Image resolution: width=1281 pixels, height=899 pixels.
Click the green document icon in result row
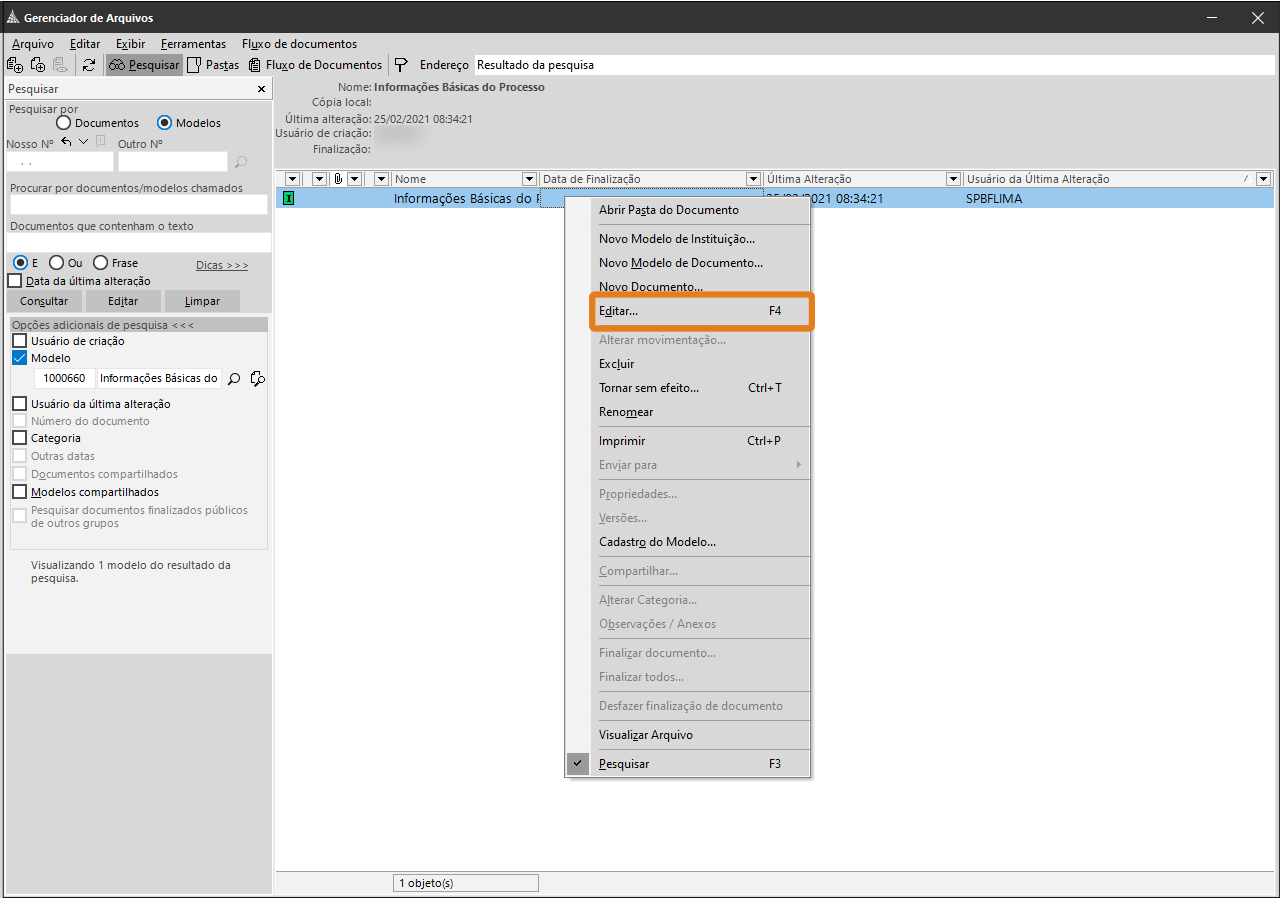[x=289, y=198]
